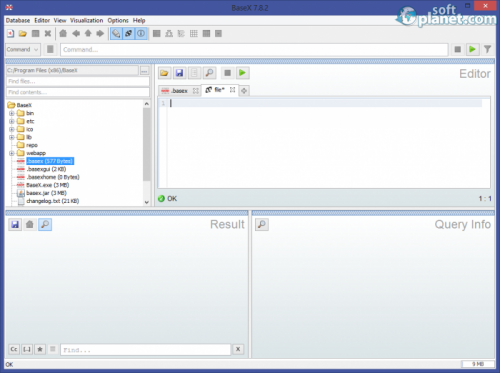500x373 pixels.
Task: Open command history button beside Command dropdown
Action: click(x=50, y=49)
